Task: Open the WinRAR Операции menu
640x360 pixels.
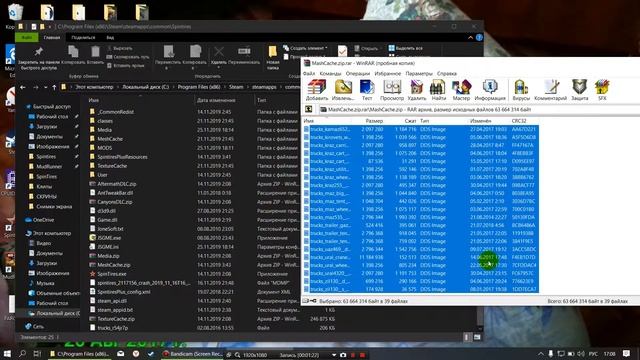Action: (x=358, y=73)
